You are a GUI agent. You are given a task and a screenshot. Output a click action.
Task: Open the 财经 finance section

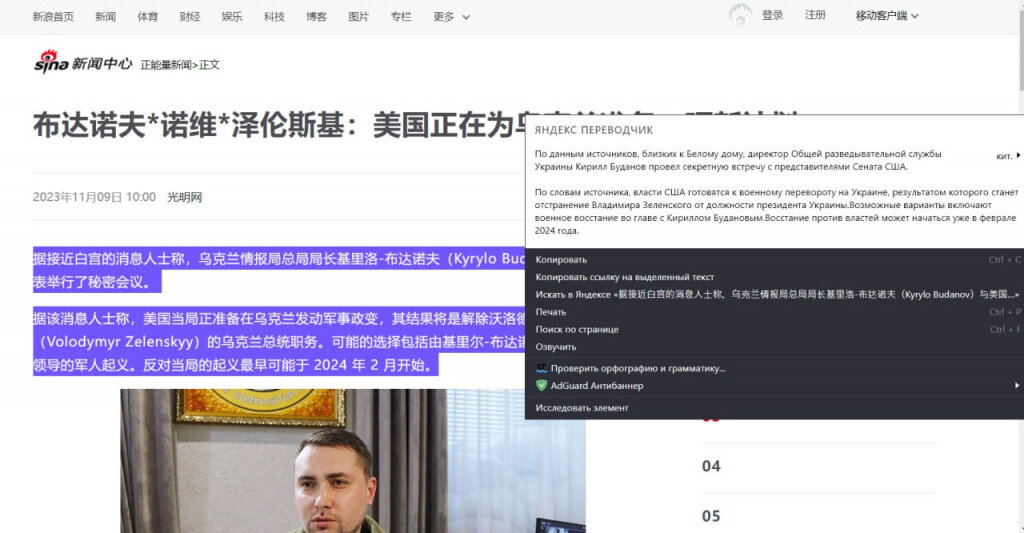tap(190, 16)
